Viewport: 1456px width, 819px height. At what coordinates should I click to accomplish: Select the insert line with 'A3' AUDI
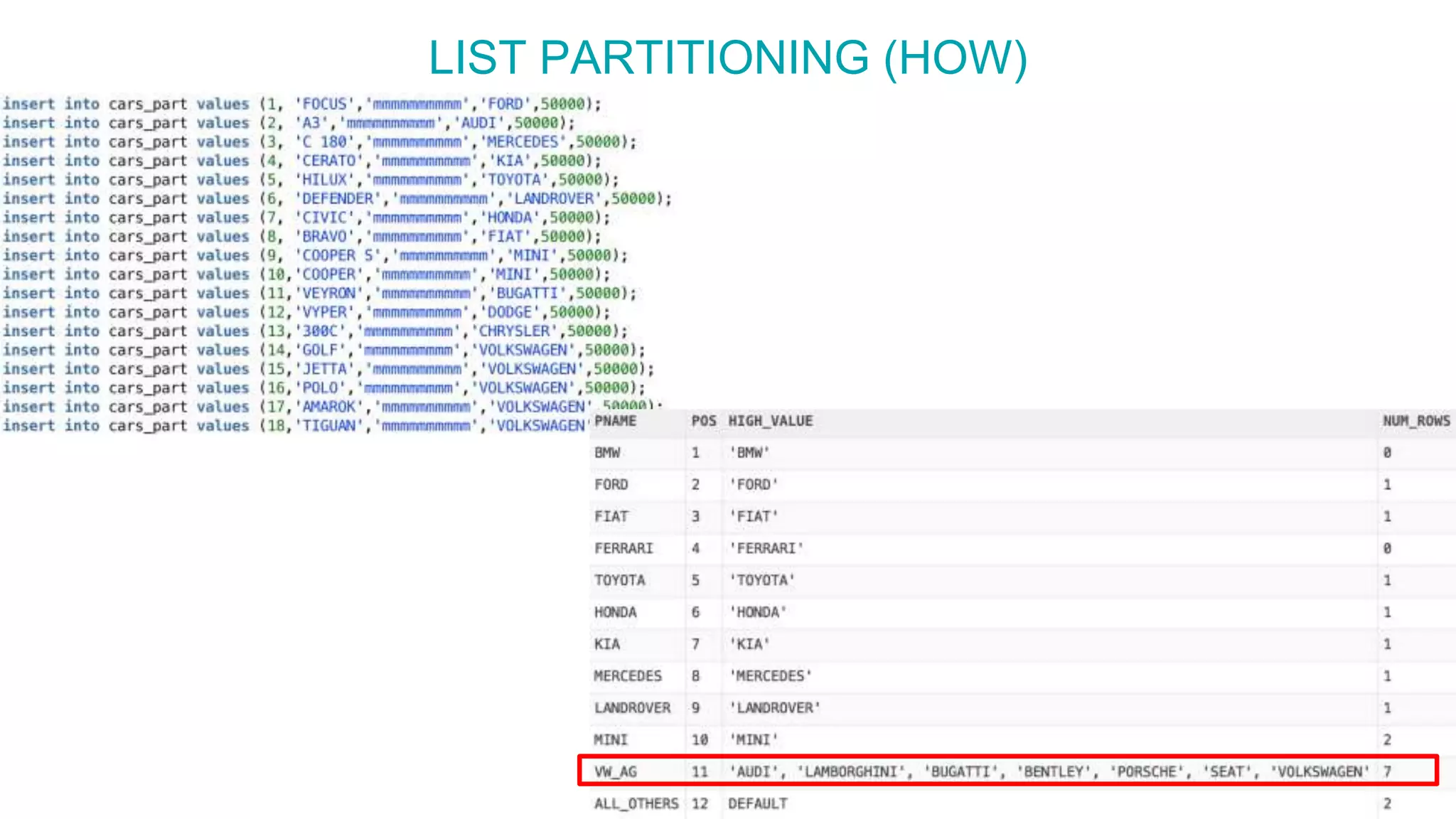coord(289,123)
